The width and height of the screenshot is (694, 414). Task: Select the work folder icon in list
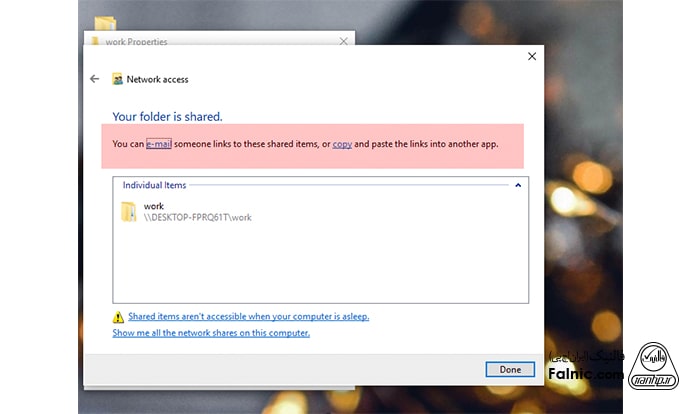pyautogui.click(x=128, y=211)
